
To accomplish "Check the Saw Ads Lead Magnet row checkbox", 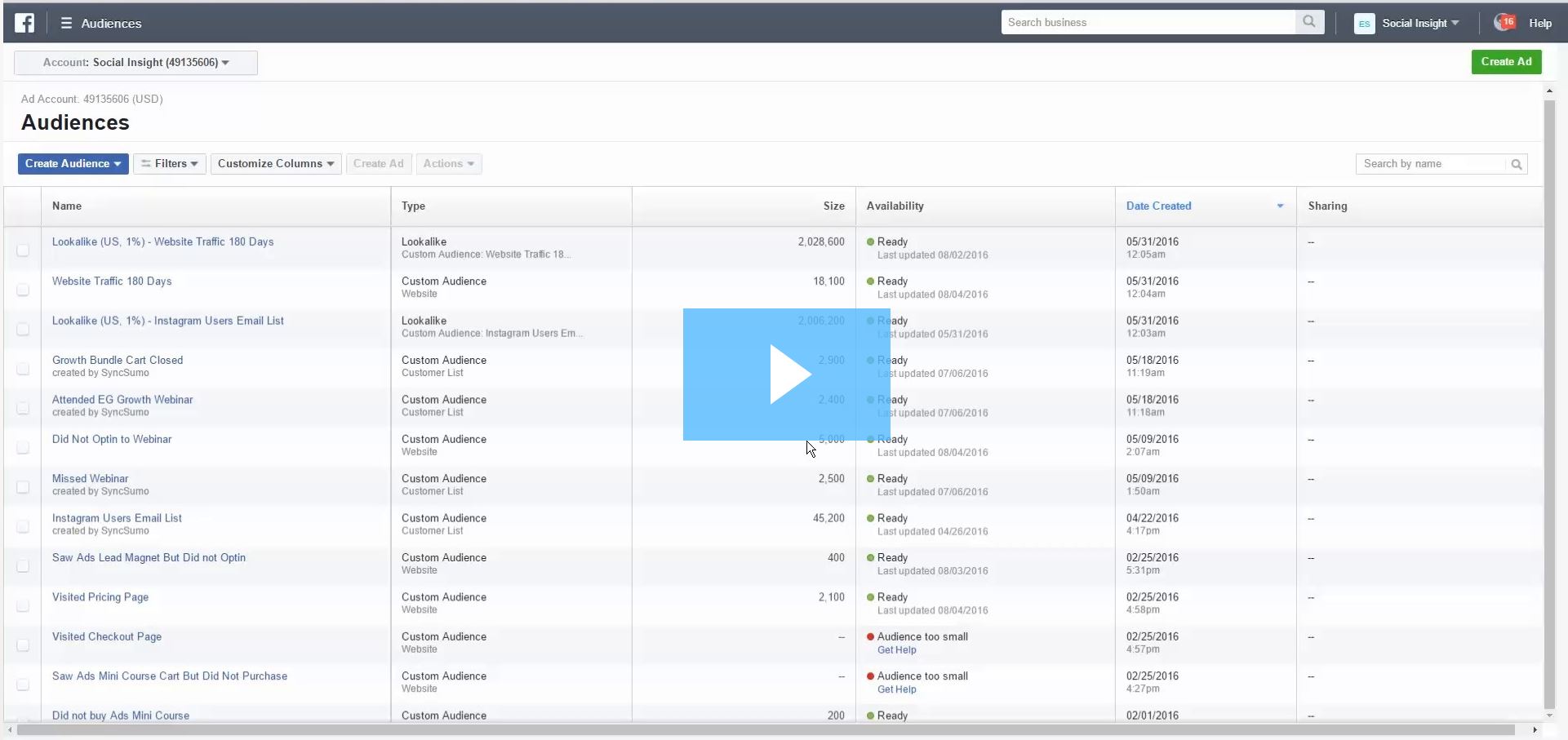I will (x=23, y=566).
